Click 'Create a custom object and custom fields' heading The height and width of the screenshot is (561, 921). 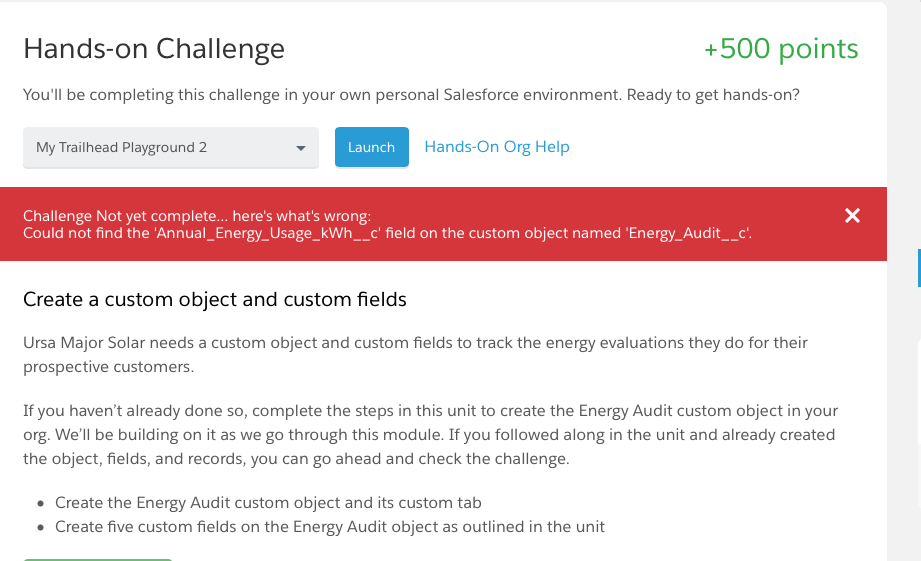215,299
